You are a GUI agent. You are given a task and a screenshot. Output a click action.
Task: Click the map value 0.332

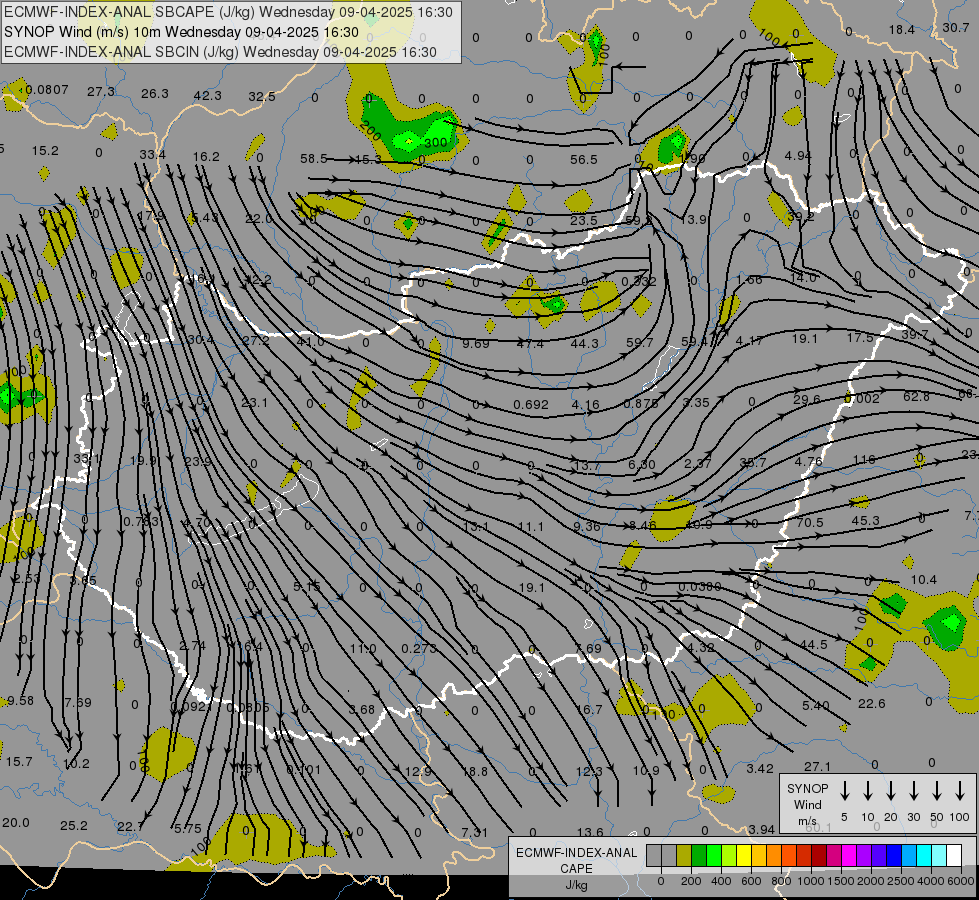(x=638, y=281)
